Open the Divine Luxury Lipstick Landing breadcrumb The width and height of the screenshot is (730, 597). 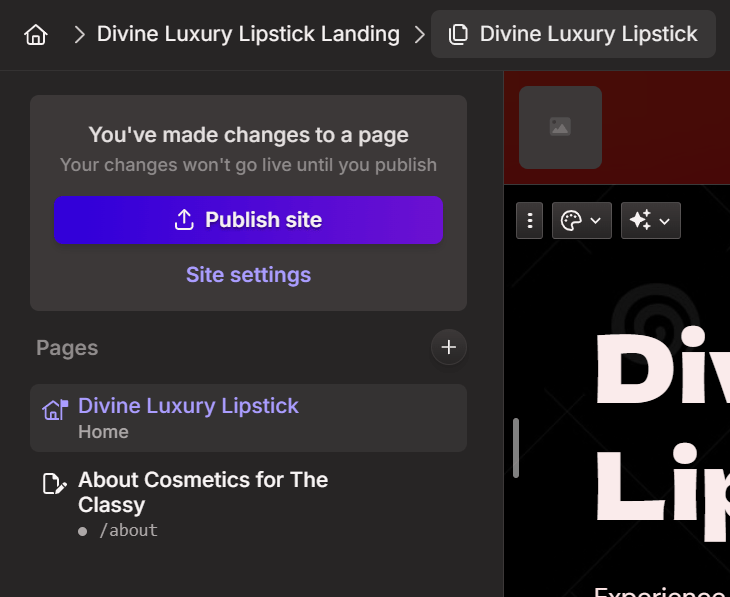tap(248, 34)
